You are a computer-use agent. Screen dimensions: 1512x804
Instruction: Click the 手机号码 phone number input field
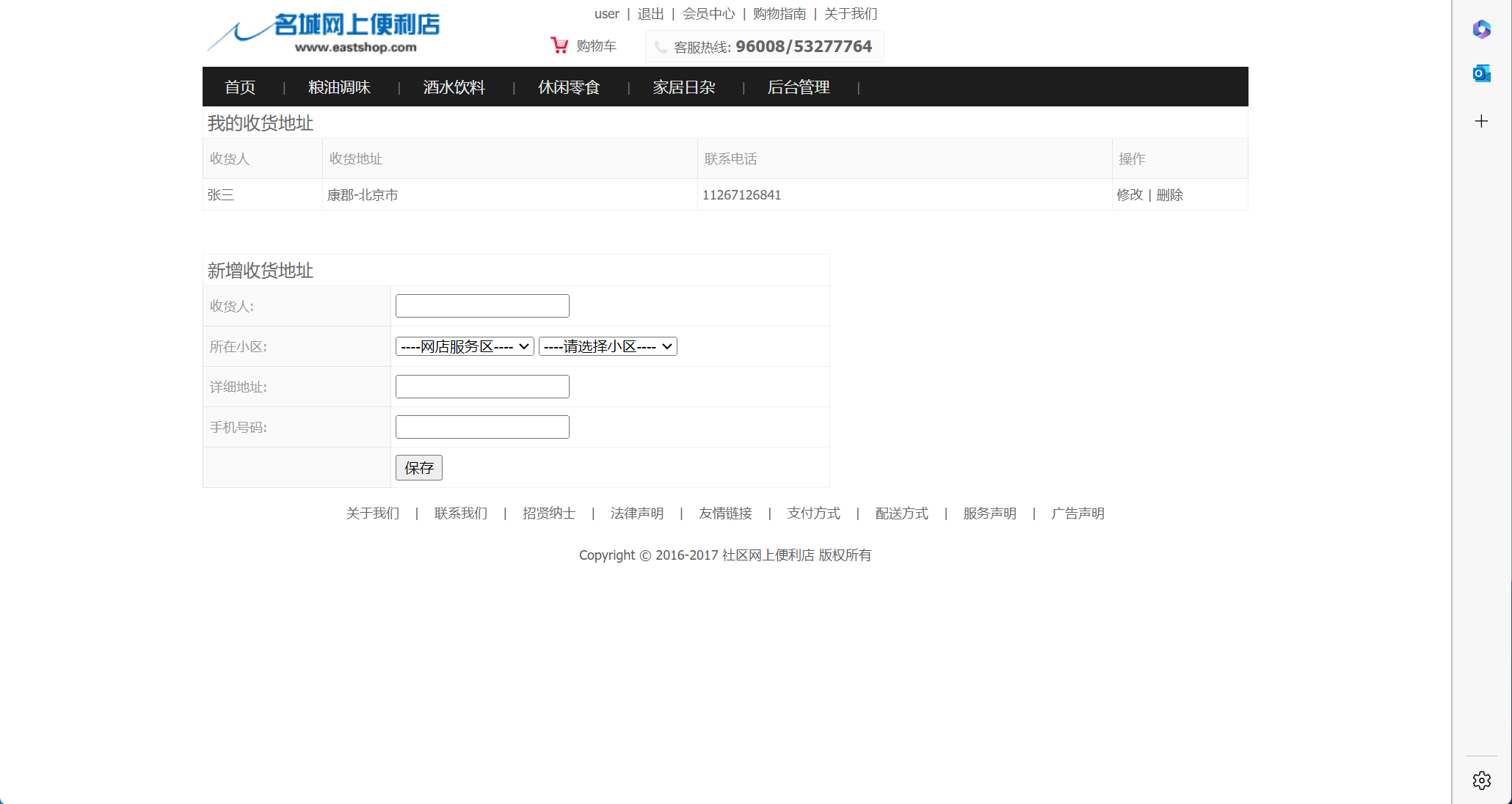(481, 426)
